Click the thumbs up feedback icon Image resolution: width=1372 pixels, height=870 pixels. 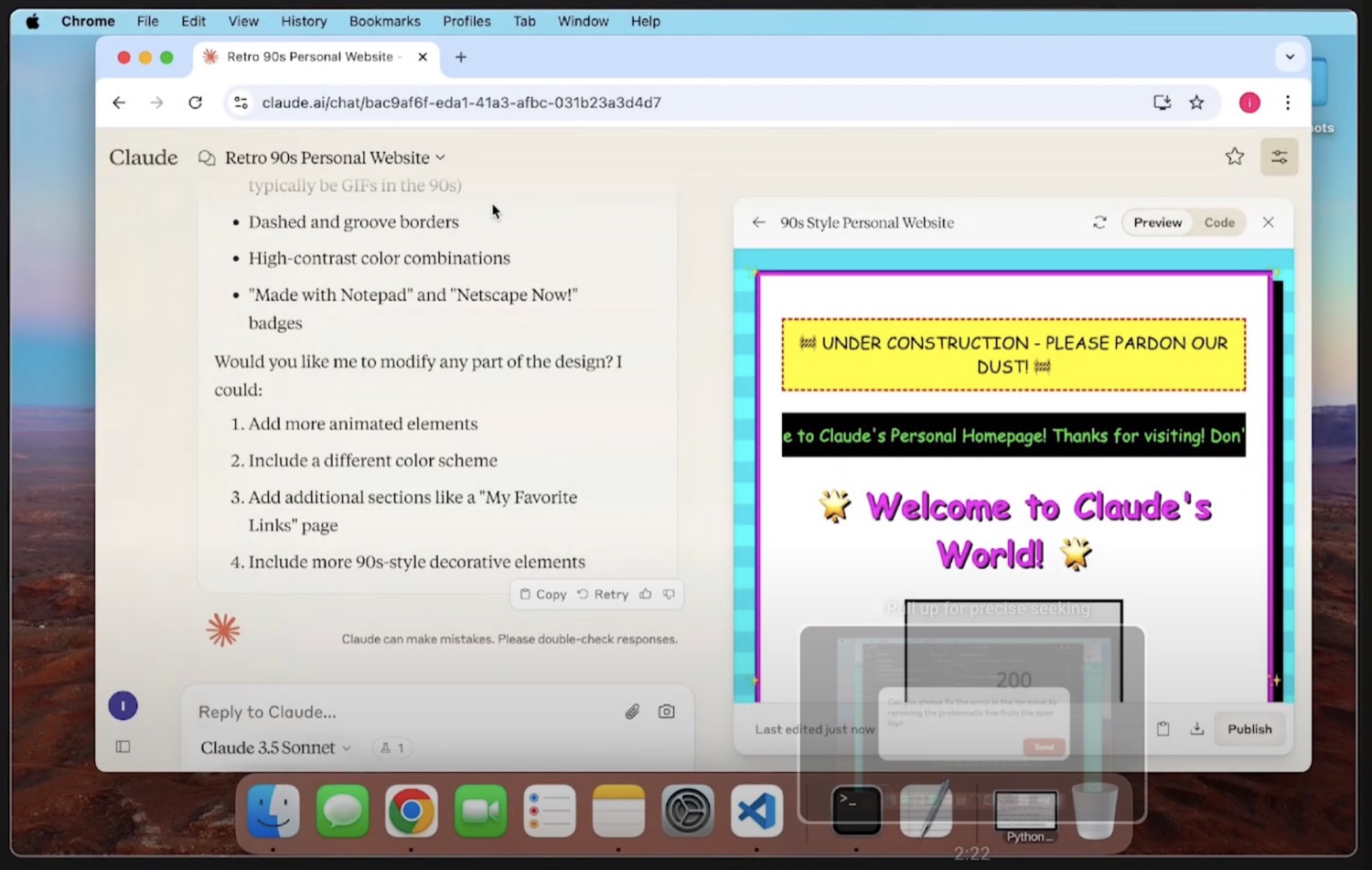pos(646,594)
